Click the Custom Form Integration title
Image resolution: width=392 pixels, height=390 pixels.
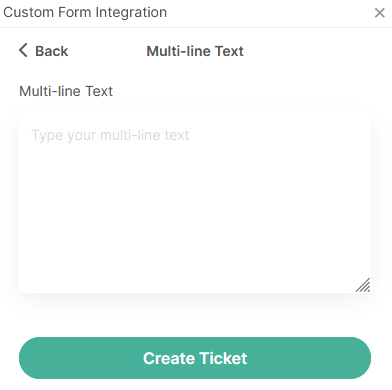click(85, 12)
